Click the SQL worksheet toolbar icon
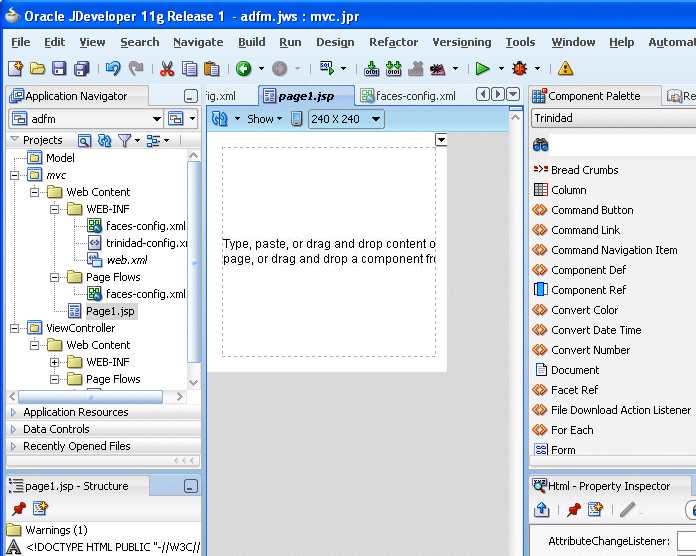 tap(327, 68)
